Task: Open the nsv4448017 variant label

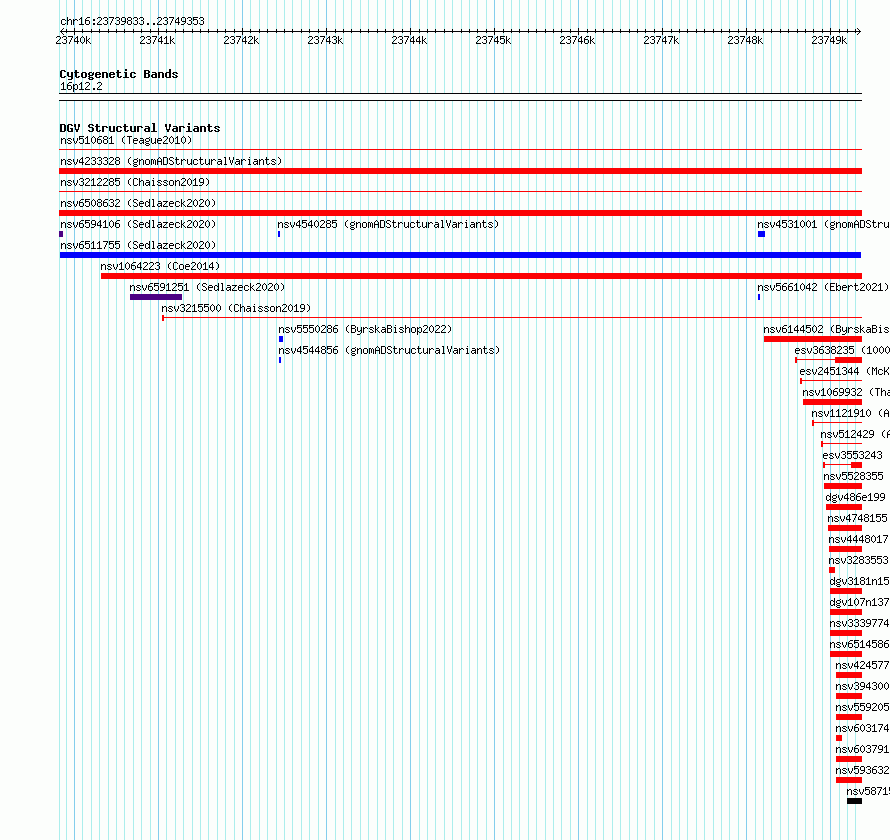Action: click(x=859, y=539)
